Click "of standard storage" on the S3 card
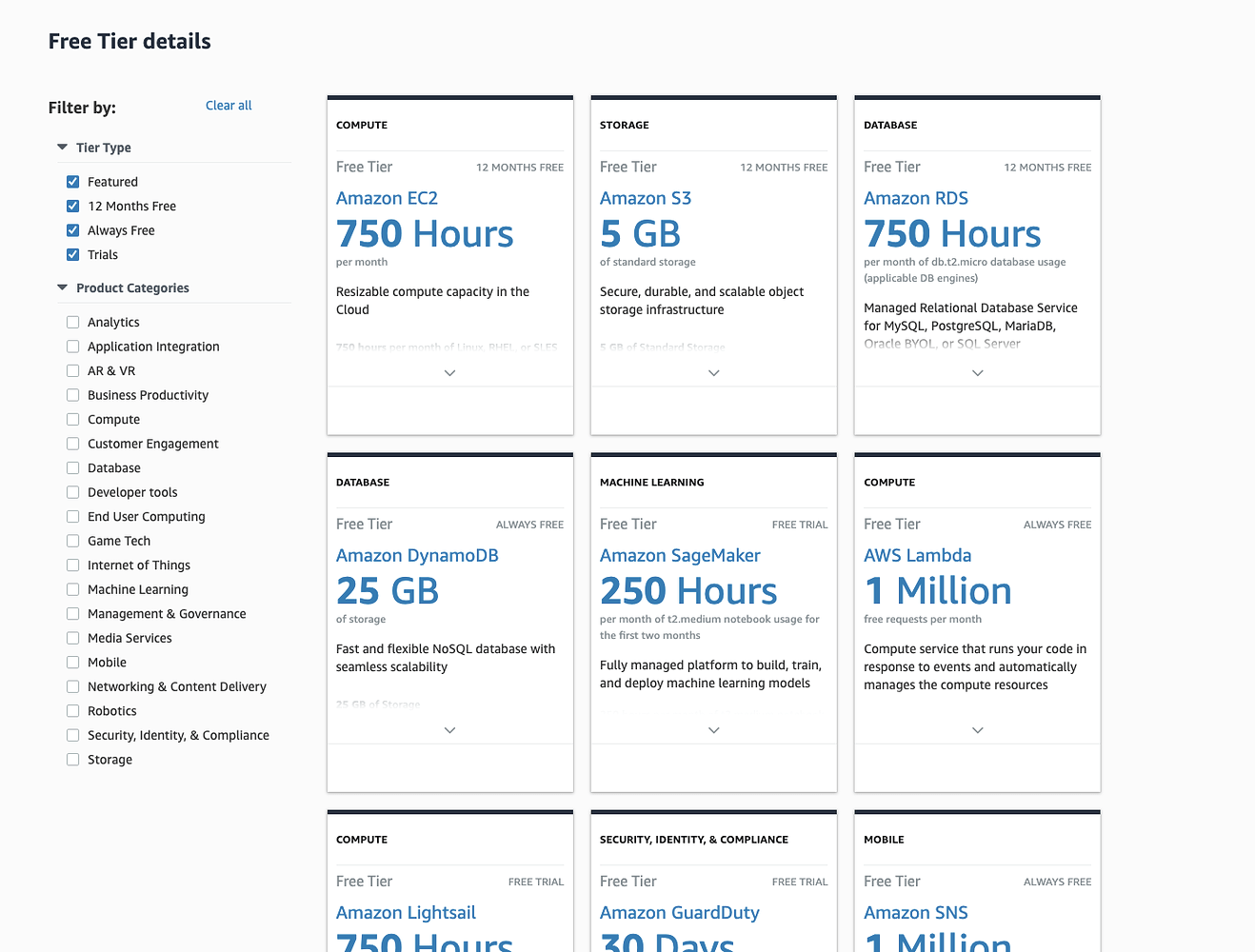1255x952 pixels. coord(647,262)
